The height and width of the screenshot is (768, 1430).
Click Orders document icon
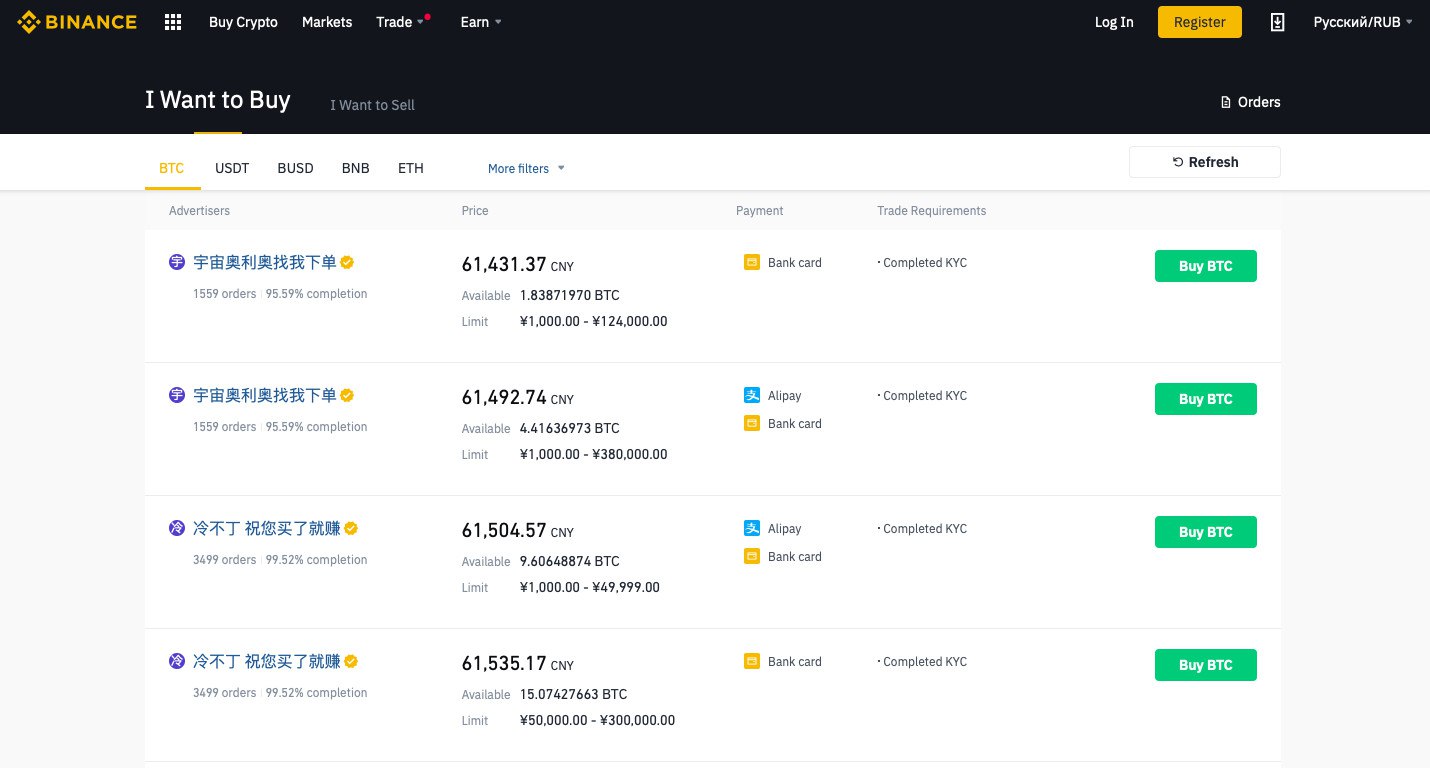[1226, 102]
